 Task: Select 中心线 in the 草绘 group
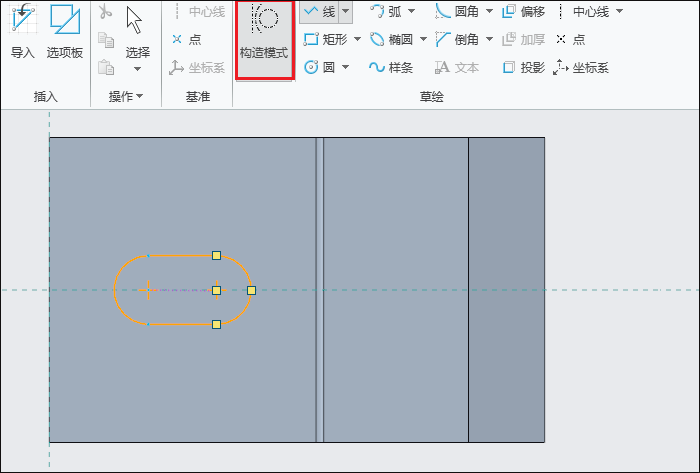(x=582, y=12)
